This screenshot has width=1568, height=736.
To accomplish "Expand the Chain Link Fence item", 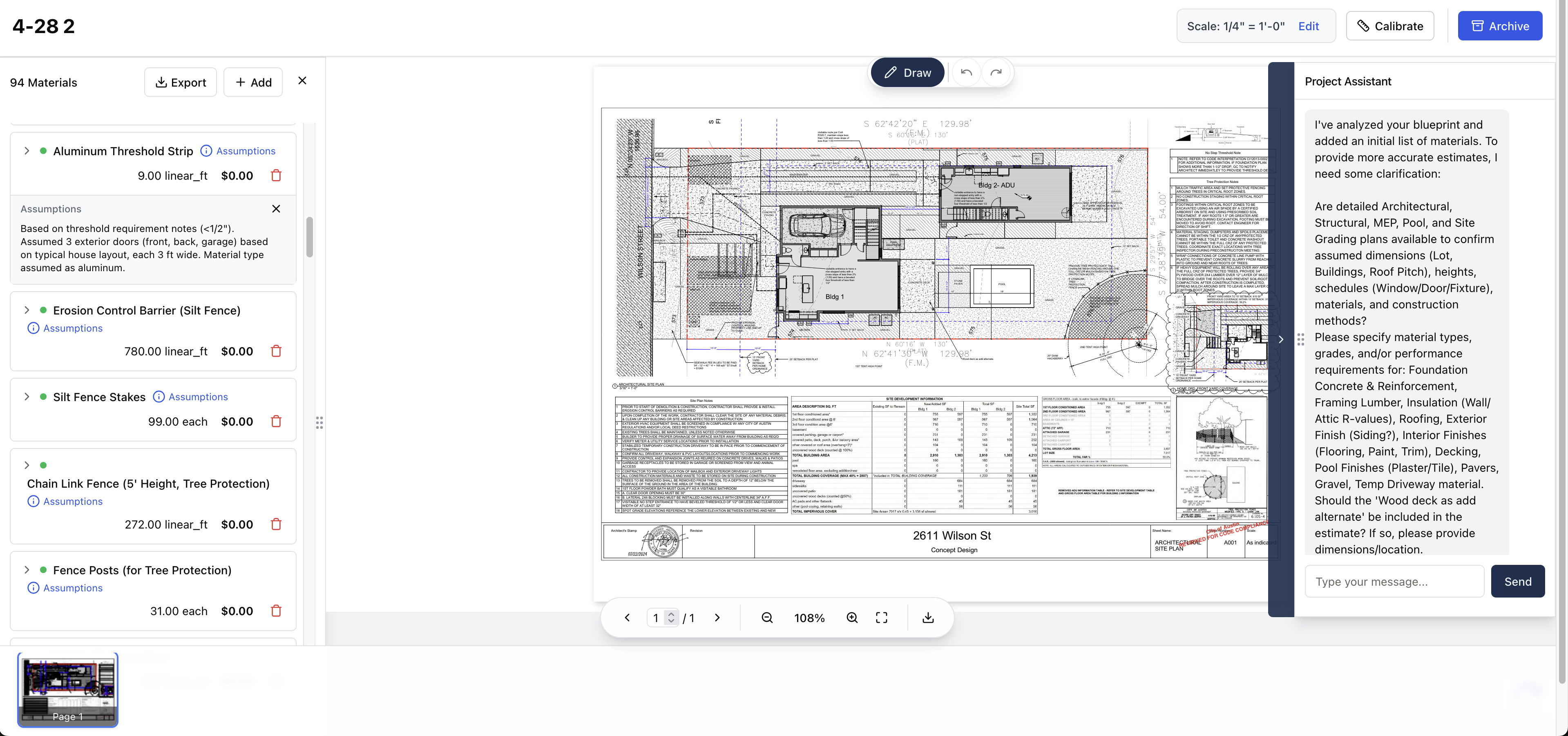I will click(27, 465).
